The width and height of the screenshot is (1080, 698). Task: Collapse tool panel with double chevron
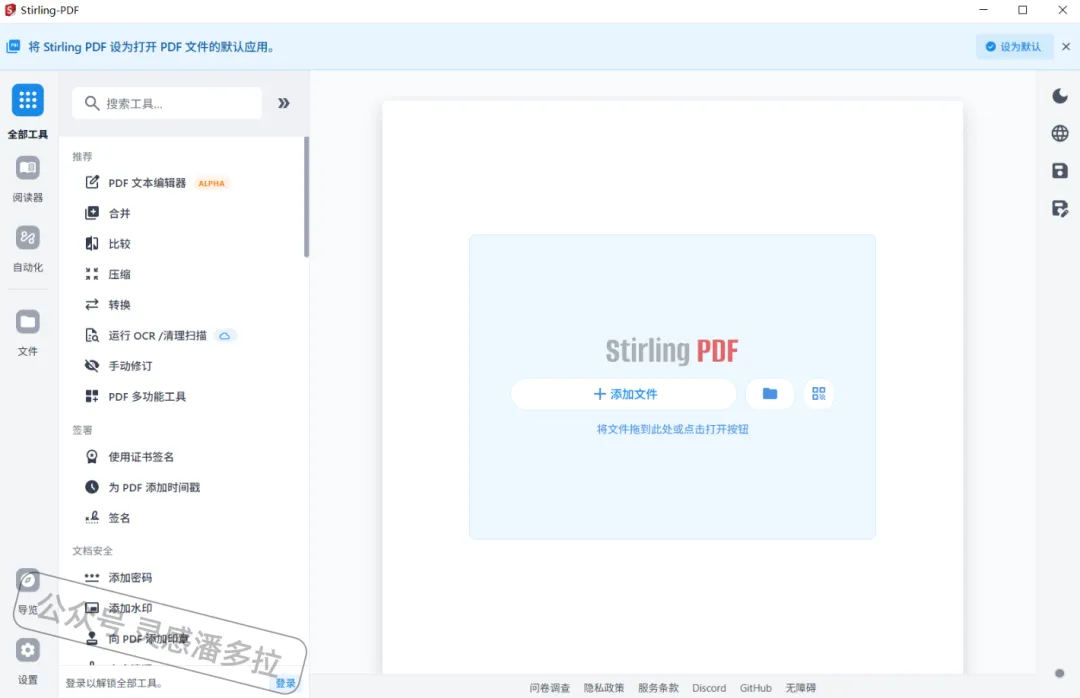(284, 103)
